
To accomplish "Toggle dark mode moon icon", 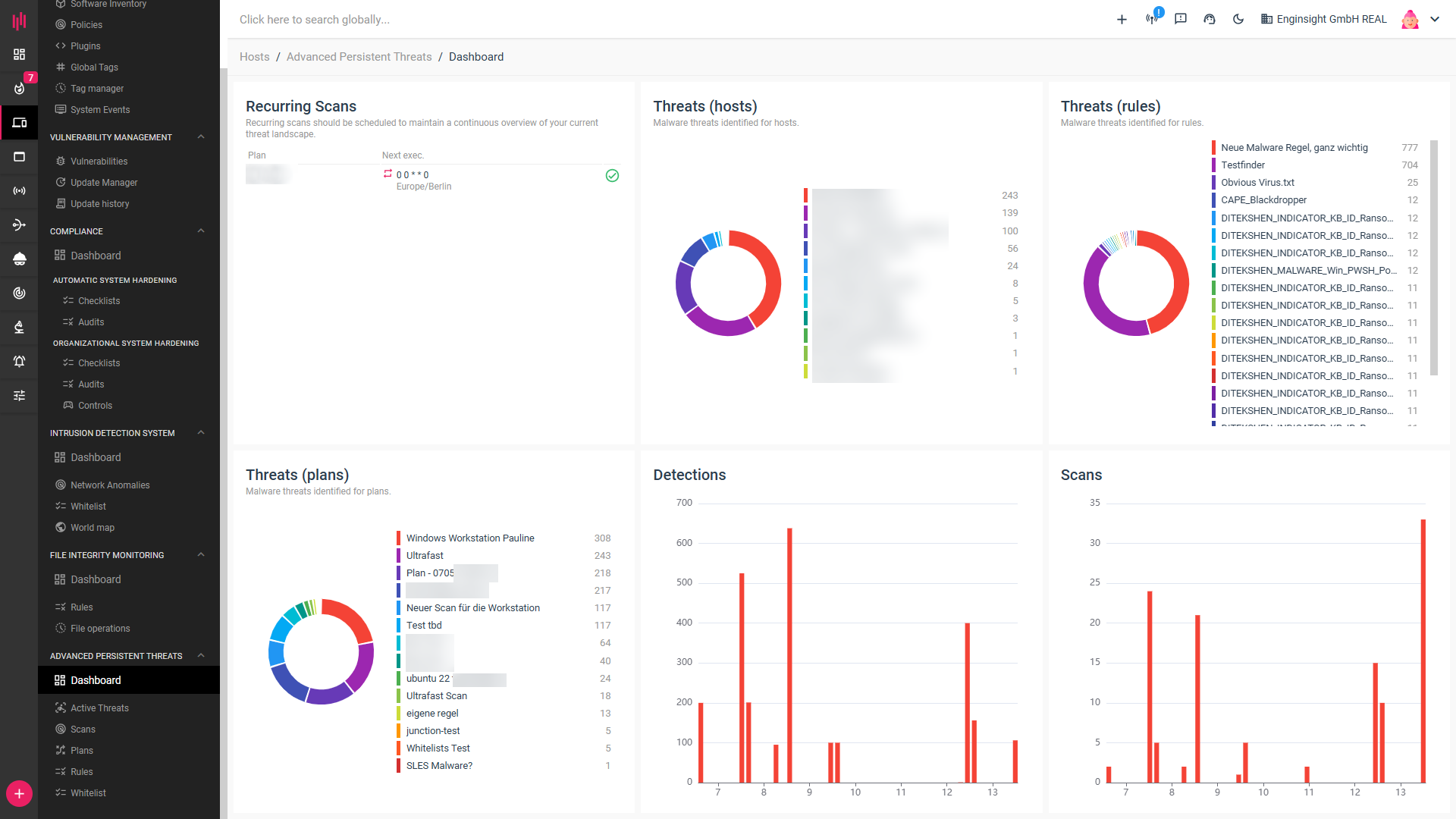I will pyautogui.click(x=1238, y=19).
